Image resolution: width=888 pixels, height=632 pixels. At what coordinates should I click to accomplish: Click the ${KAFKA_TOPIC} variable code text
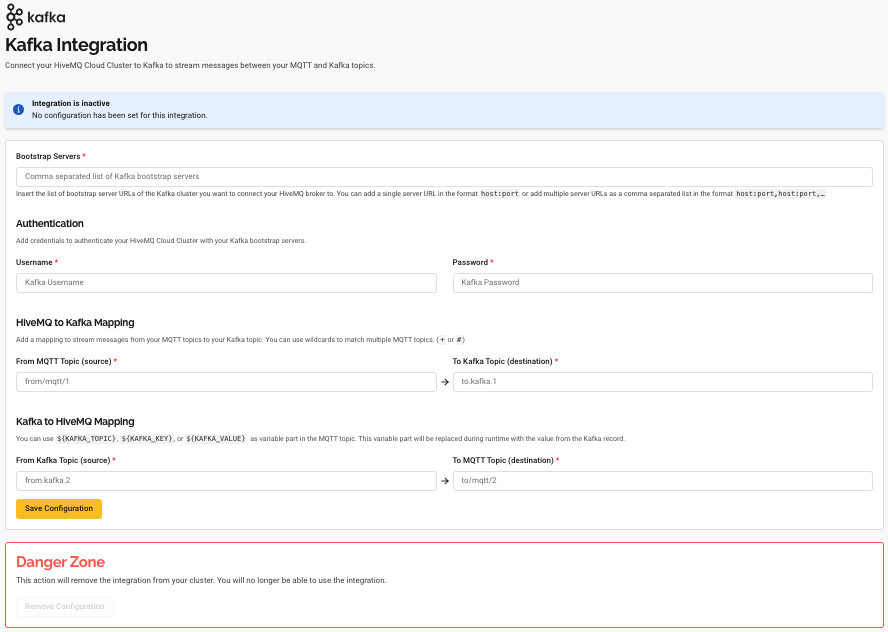[x=87, y=439]
